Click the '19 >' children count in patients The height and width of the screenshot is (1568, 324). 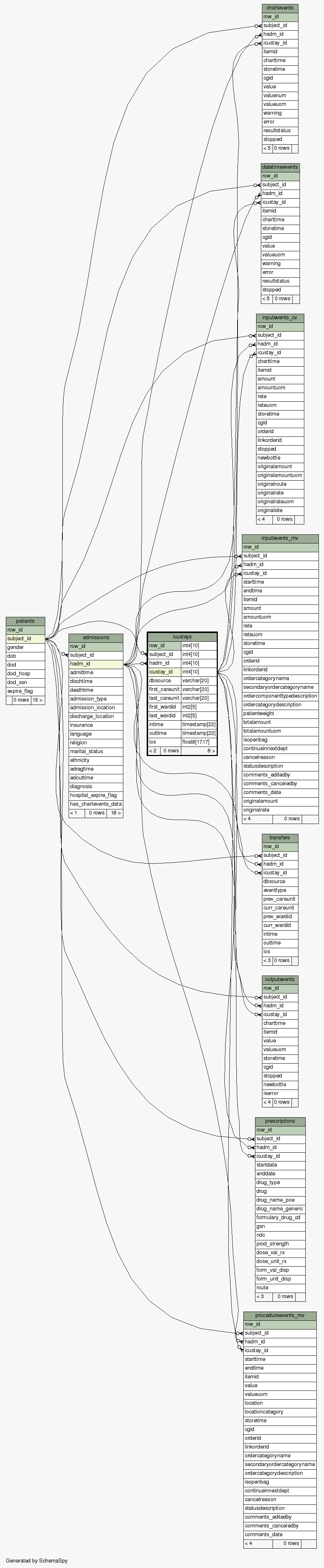[38, 700]
